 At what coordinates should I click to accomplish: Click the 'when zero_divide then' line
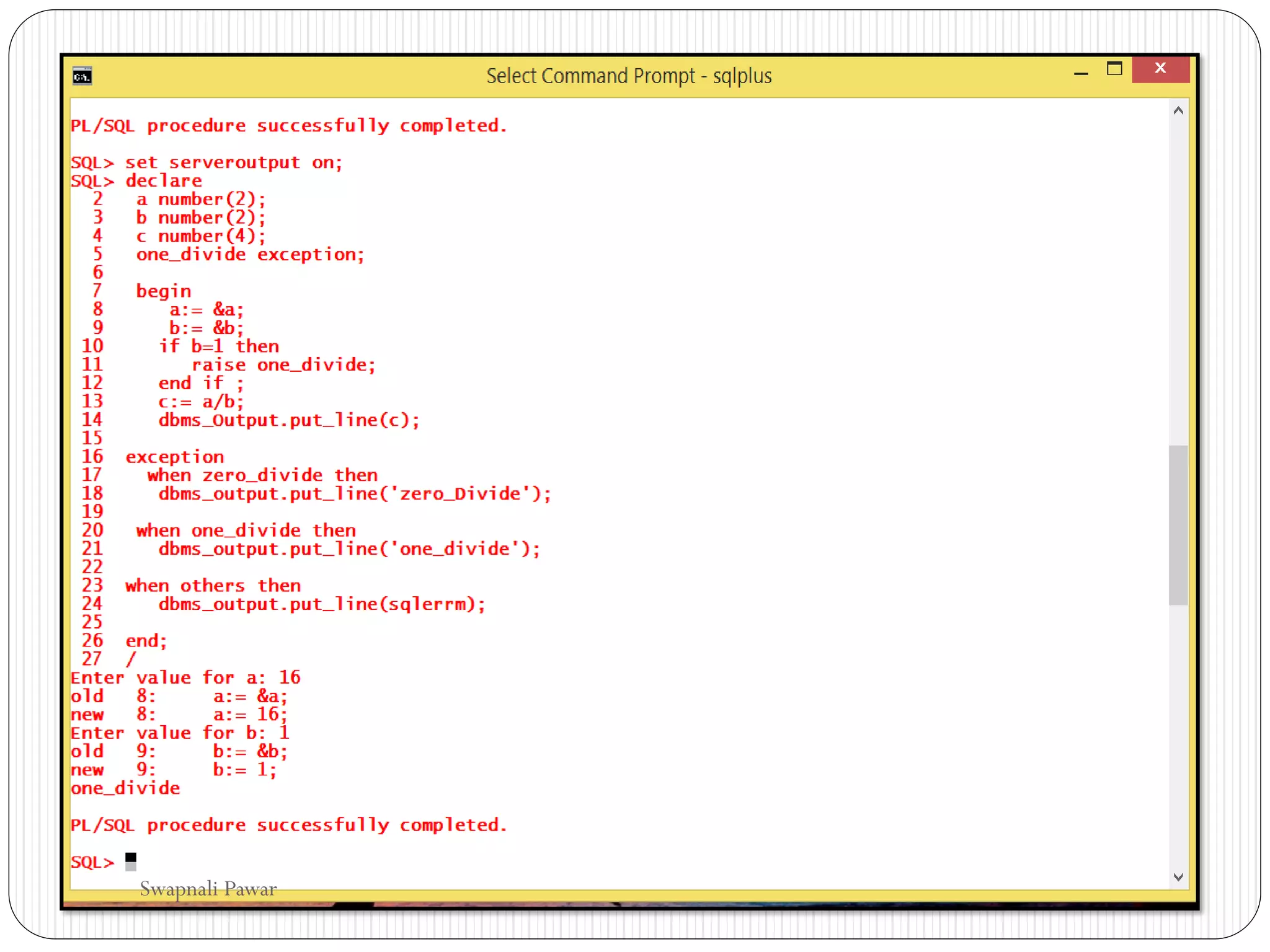point(262,475)
